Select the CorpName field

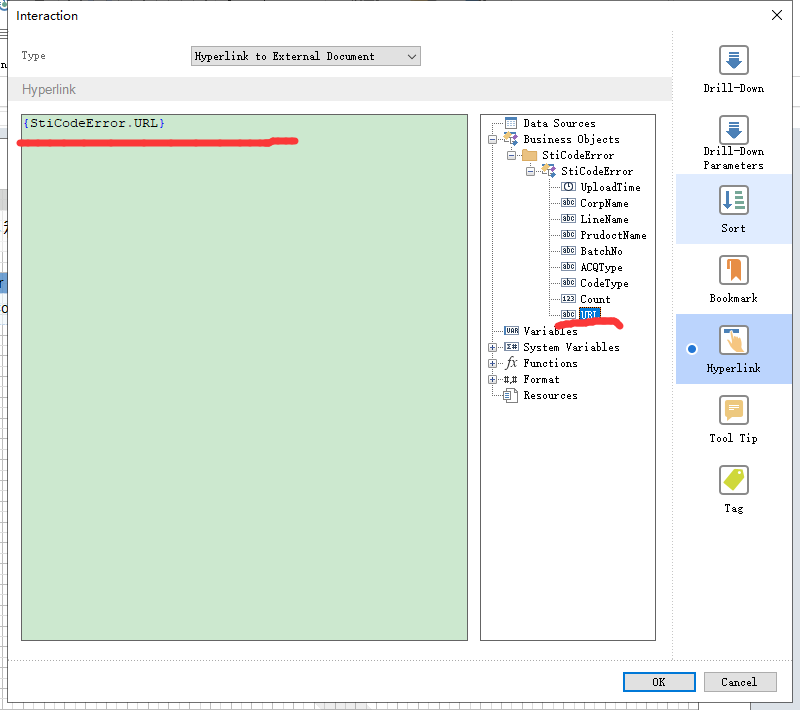click(x=604, y=204)
